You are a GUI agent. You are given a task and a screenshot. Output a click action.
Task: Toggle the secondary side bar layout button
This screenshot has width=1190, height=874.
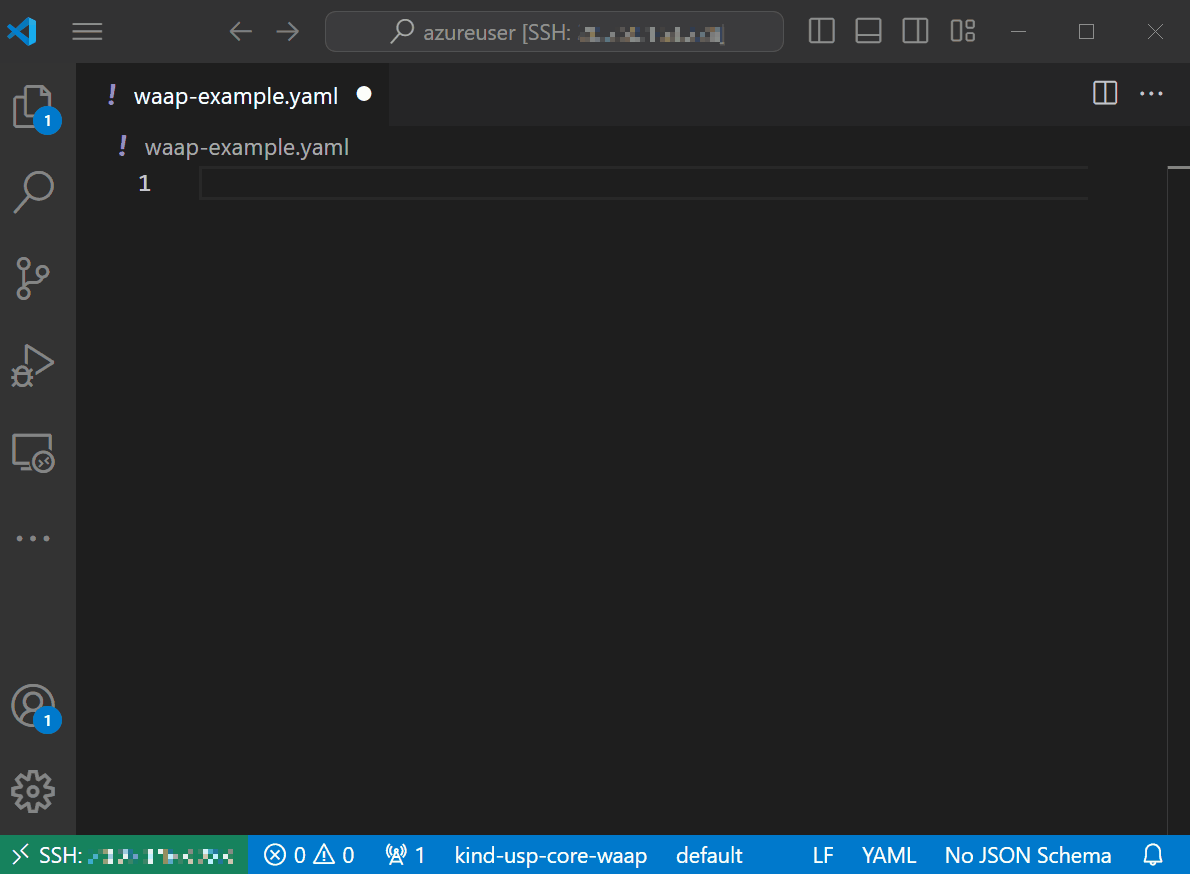[915, 31]
